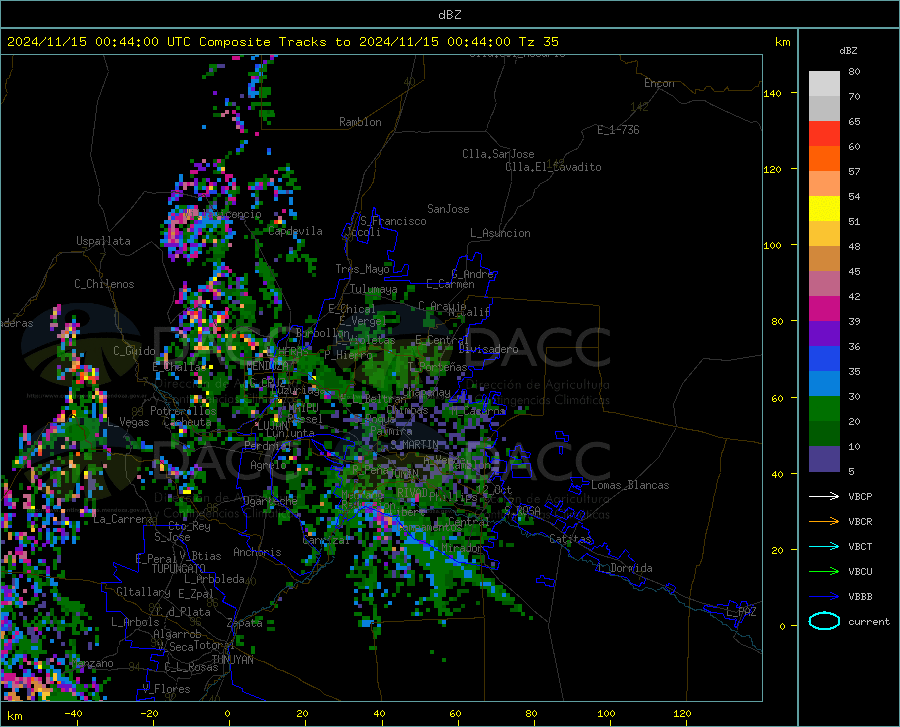Image resolution: width=900 pixels, height=727 pixels.
Task: Select the brown 45-48 dBZ swatch
Action: point(824,259)
